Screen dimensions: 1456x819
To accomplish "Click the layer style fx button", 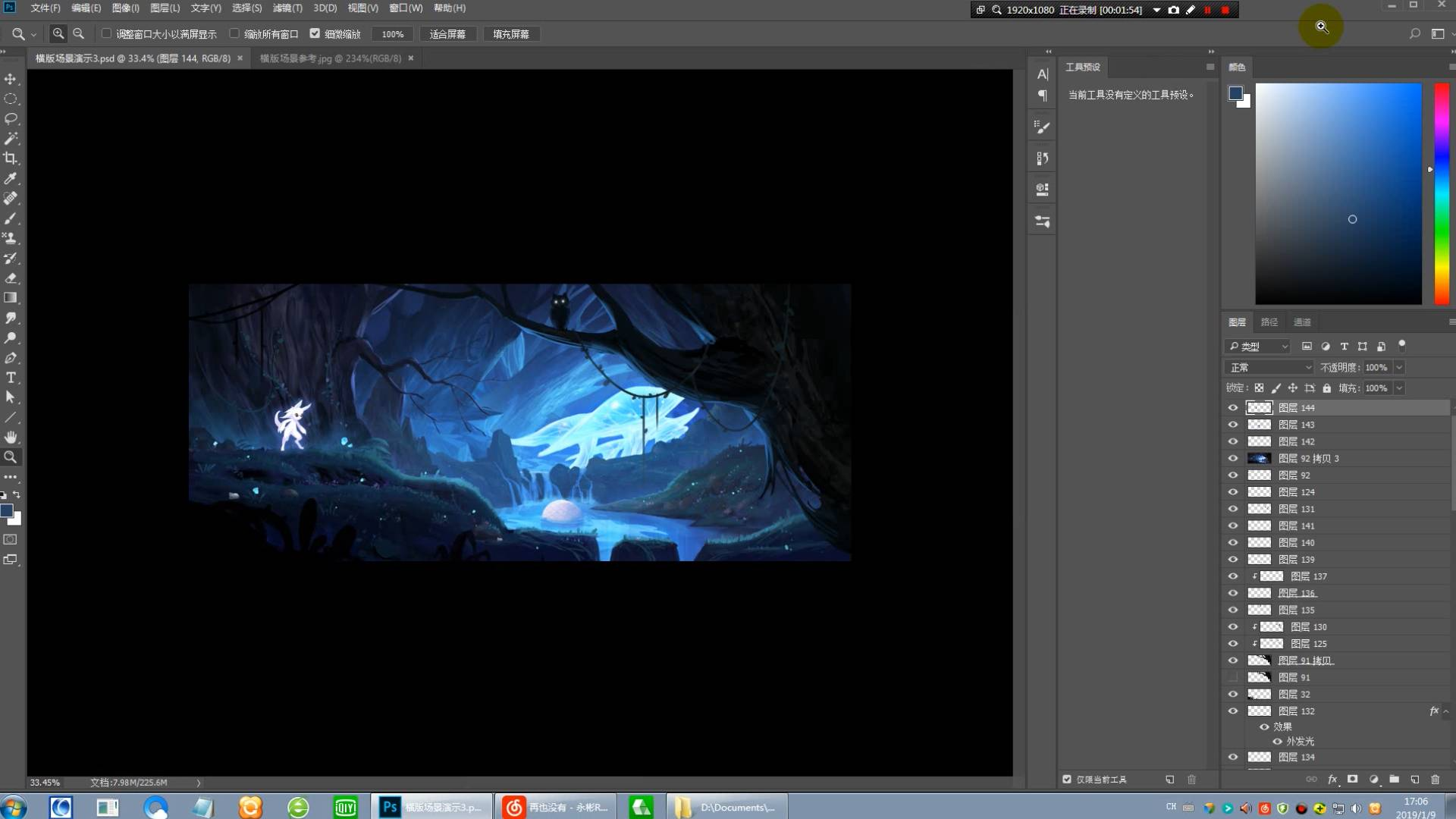I will point(1332,779).
